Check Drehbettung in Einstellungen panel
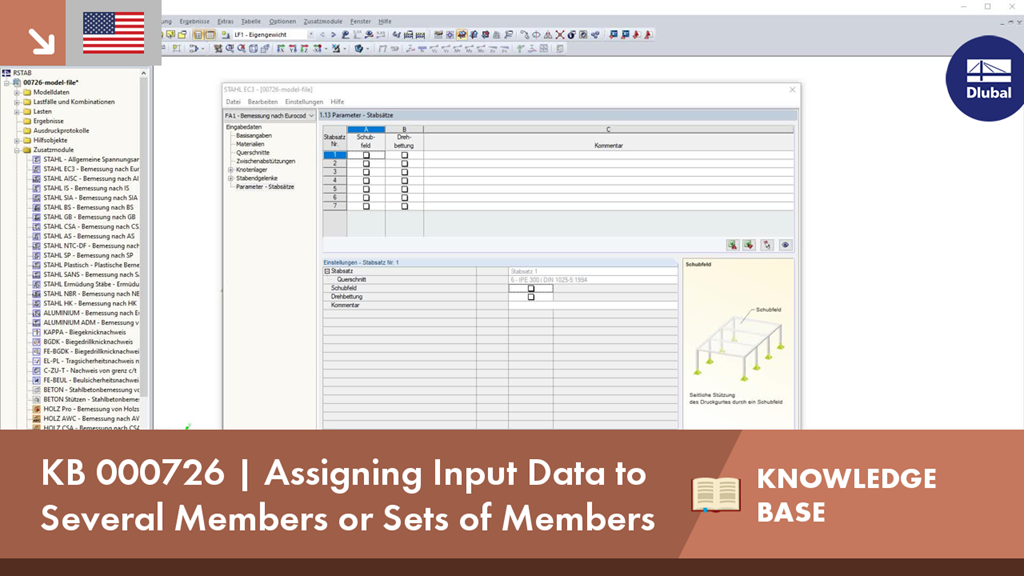1024x576 pixels. tap(531, 296)
